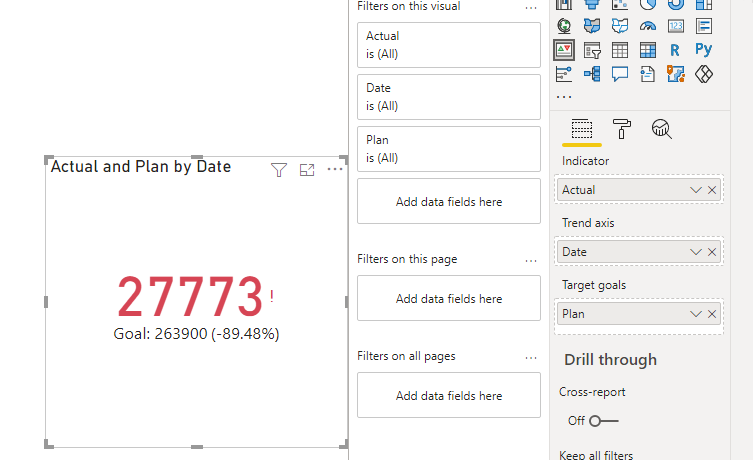Open visual filter icon on KPI header
The width and height of the screenshot is (753, 460).
[x=279, y=169]
